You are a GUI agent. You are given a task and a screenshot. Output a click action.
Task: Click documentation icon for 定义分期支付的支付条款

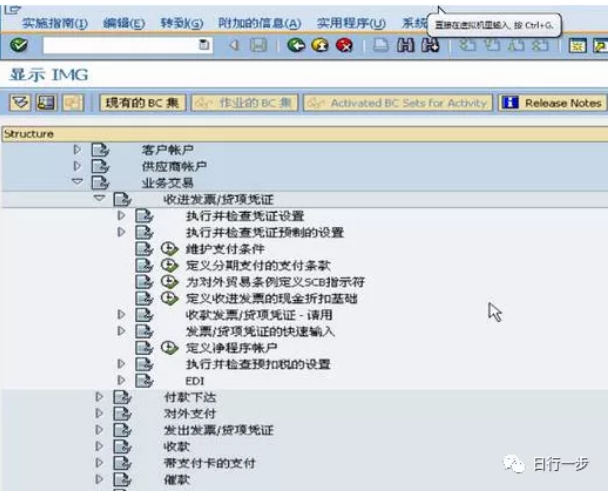pyautogui.click(x=144, y=265)
